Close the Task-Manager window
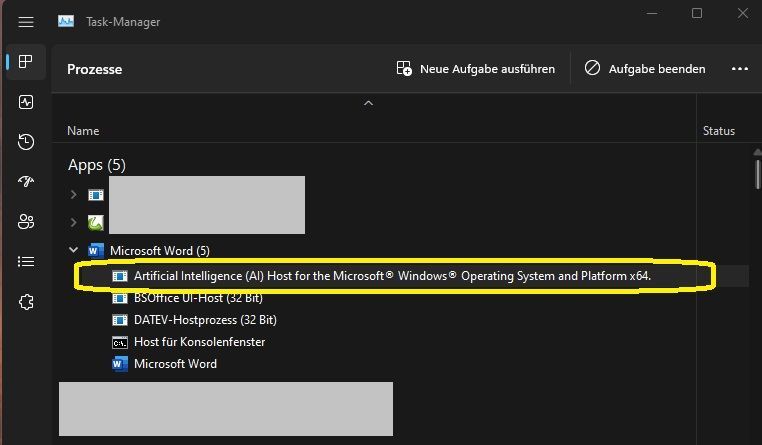The height and width of the screenshot is (445, 762). 743,14
